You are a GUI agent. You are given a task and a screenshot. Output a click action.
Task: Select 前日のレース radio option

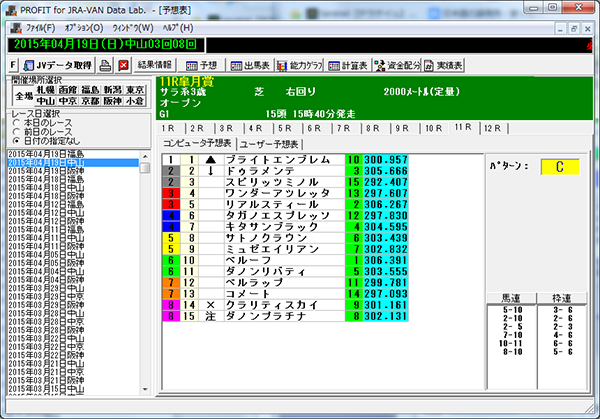click(42, 132)
